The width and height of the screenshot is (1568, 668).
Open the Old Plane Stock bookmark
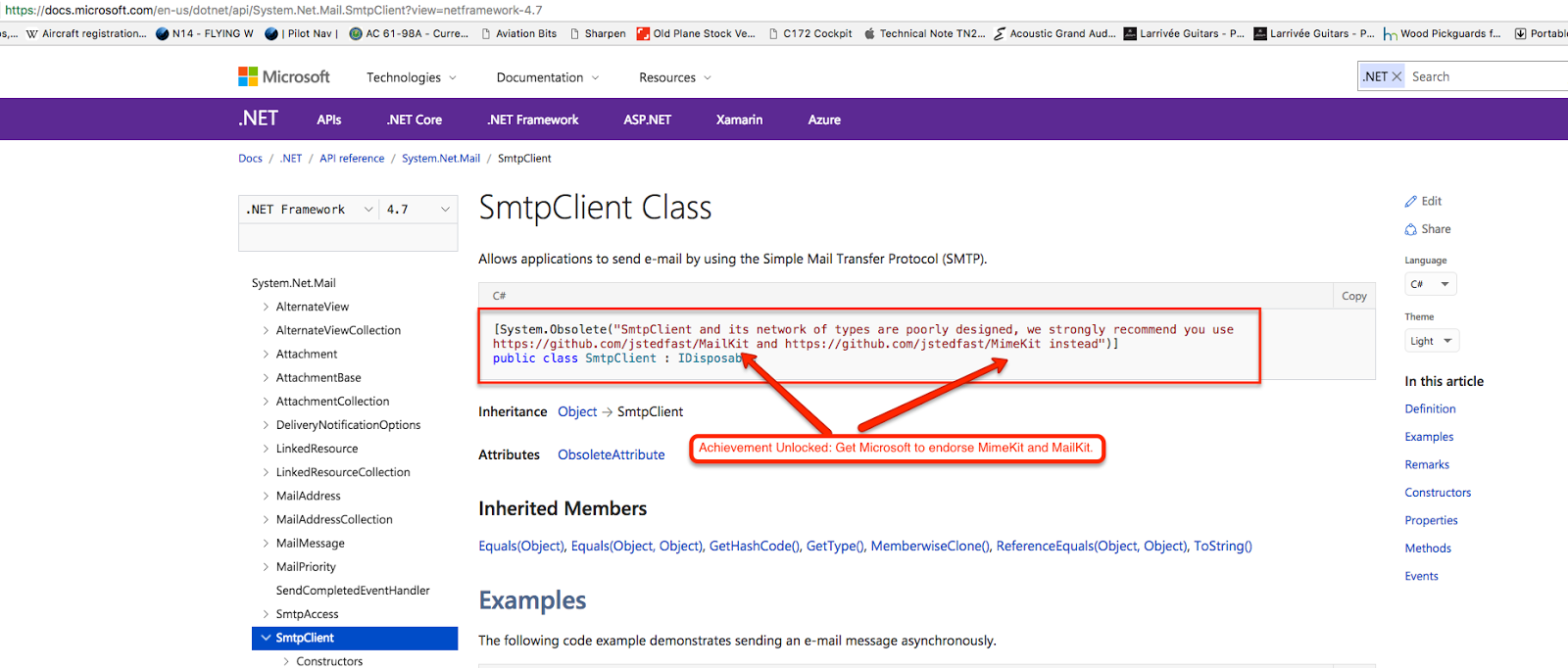(x=696, y=33)
